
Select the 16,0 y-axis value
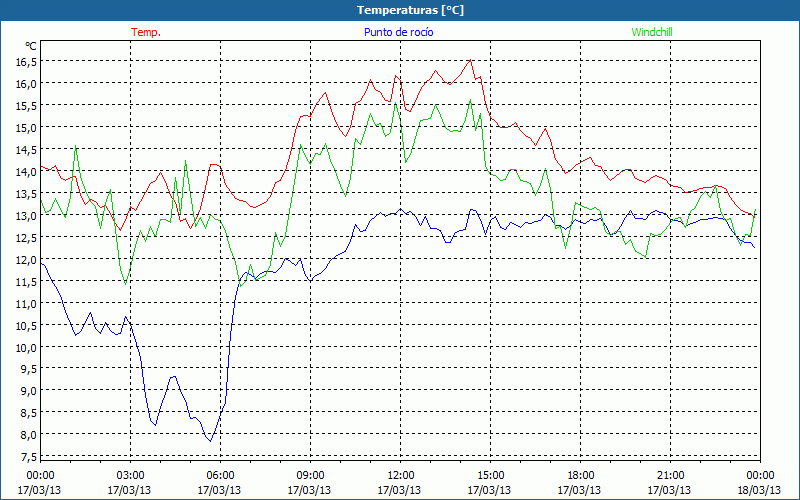[27, 84]
